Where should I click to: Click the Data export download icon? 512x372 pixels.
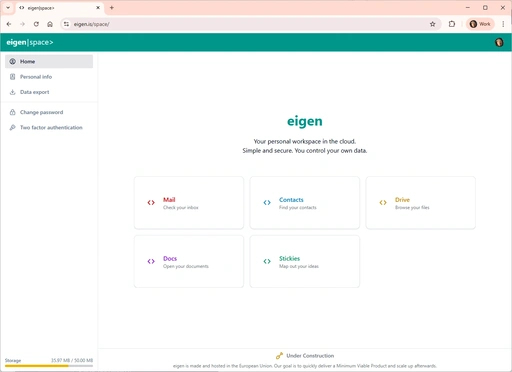[x=12, y=92]
